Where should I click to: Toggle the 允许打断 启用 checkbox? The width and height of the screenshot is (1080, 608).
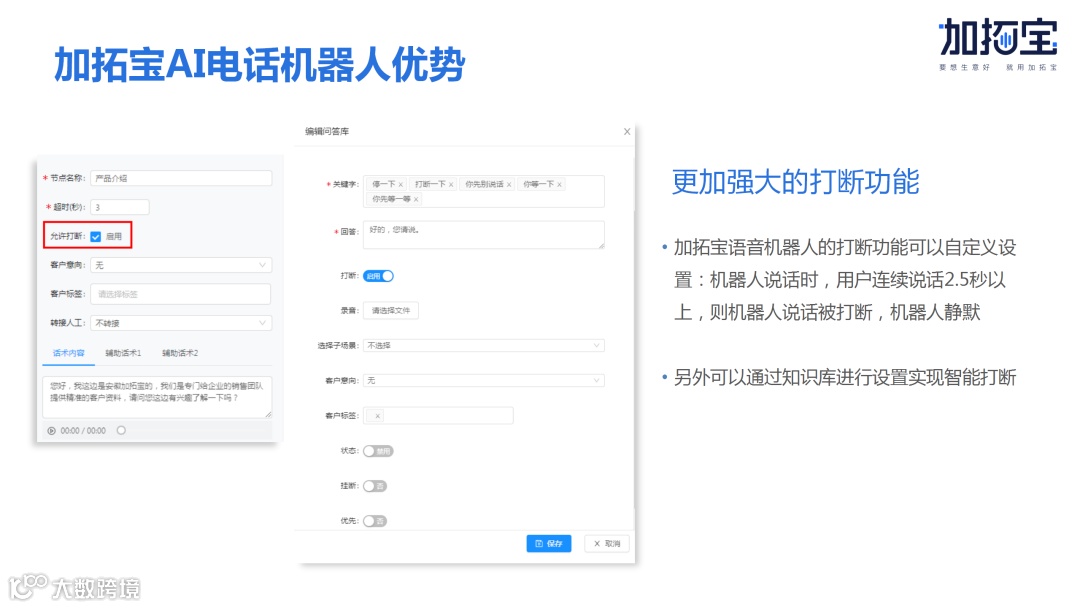96,237
